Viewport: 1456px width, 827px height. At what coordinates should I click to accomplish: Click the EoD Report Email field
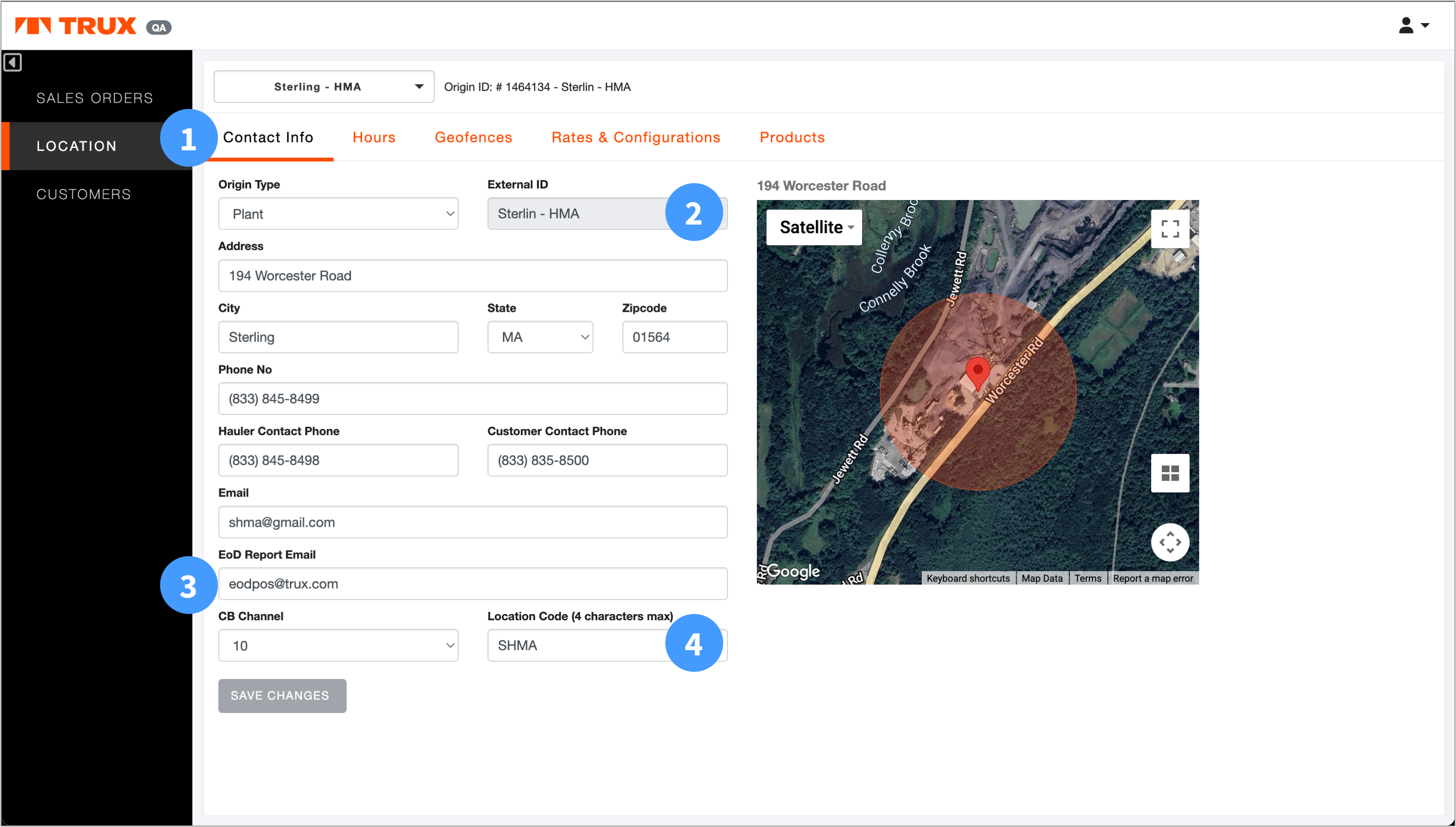(472, 583)
